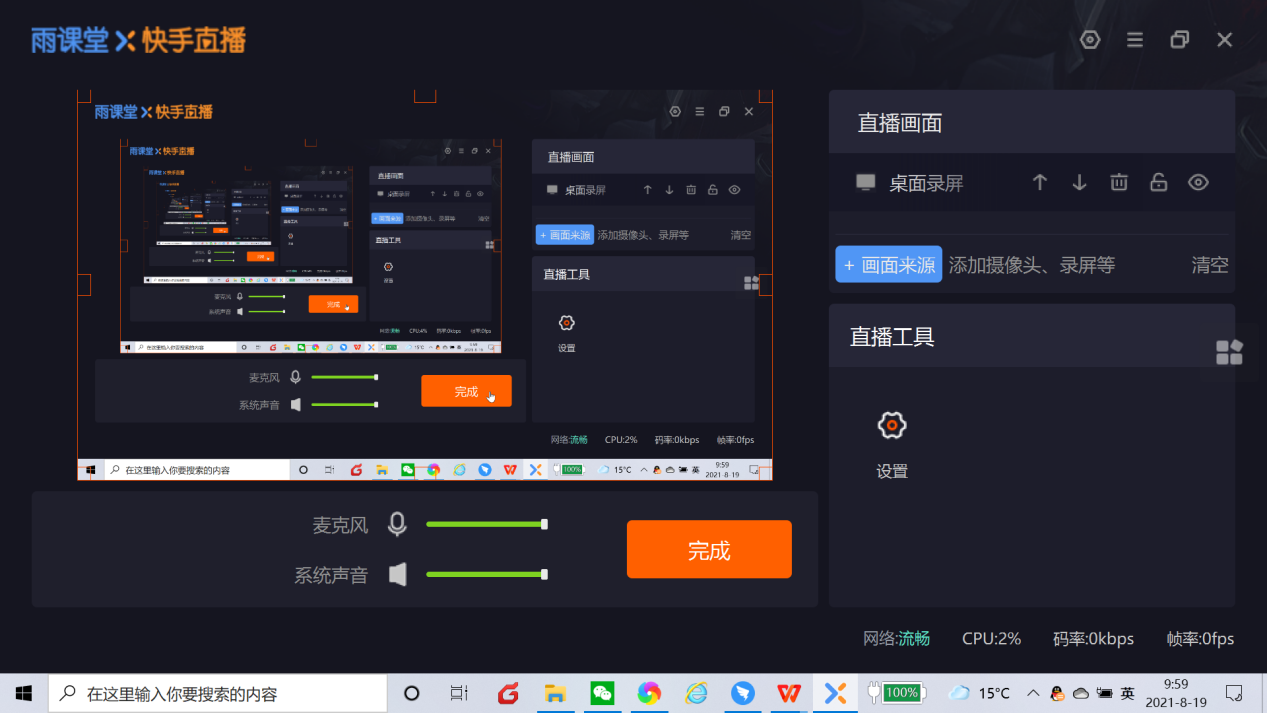Screen dimensions: 1267x713
Task: Toggle lock on 桌面录屏 source in right panel
Action: 1158,182
